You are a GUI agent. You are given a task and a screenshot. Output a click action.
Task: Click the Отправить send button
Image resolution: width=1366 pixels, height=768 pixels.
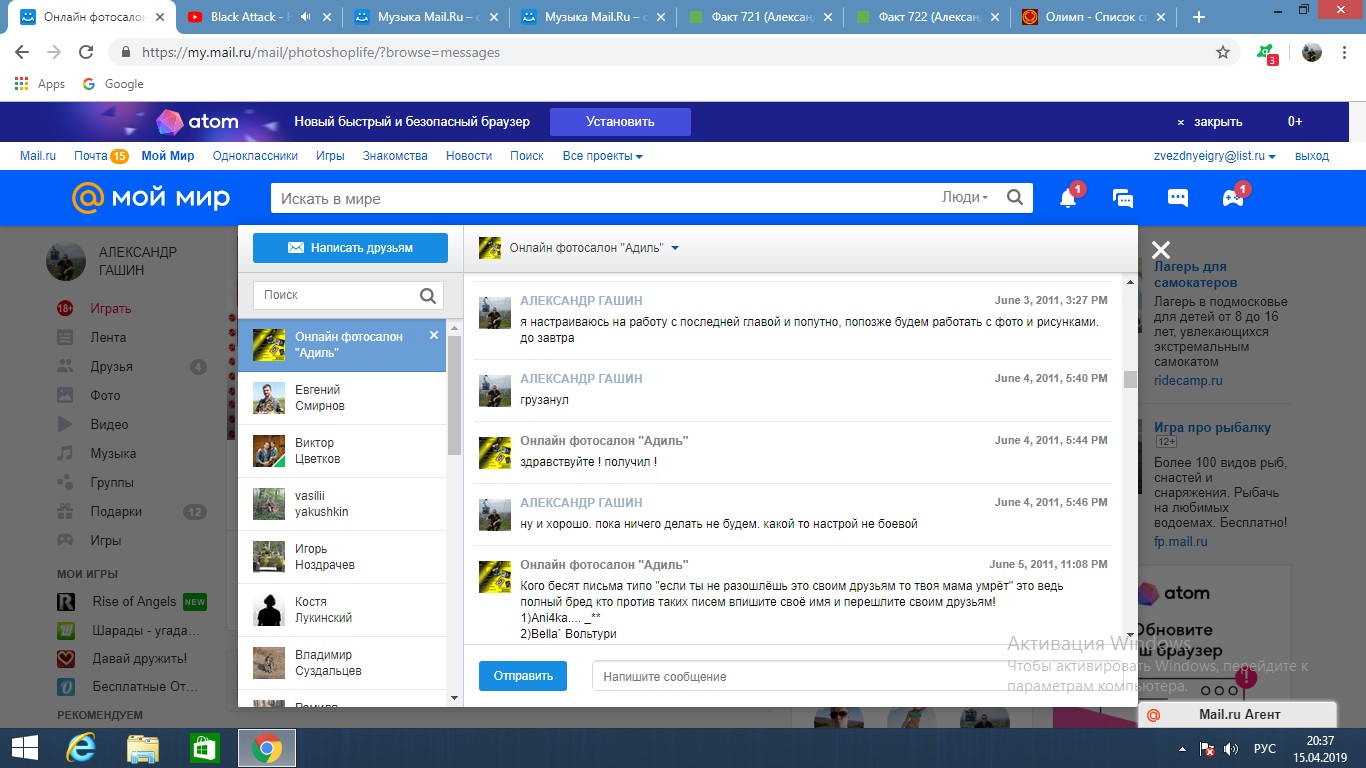(523, 676)
